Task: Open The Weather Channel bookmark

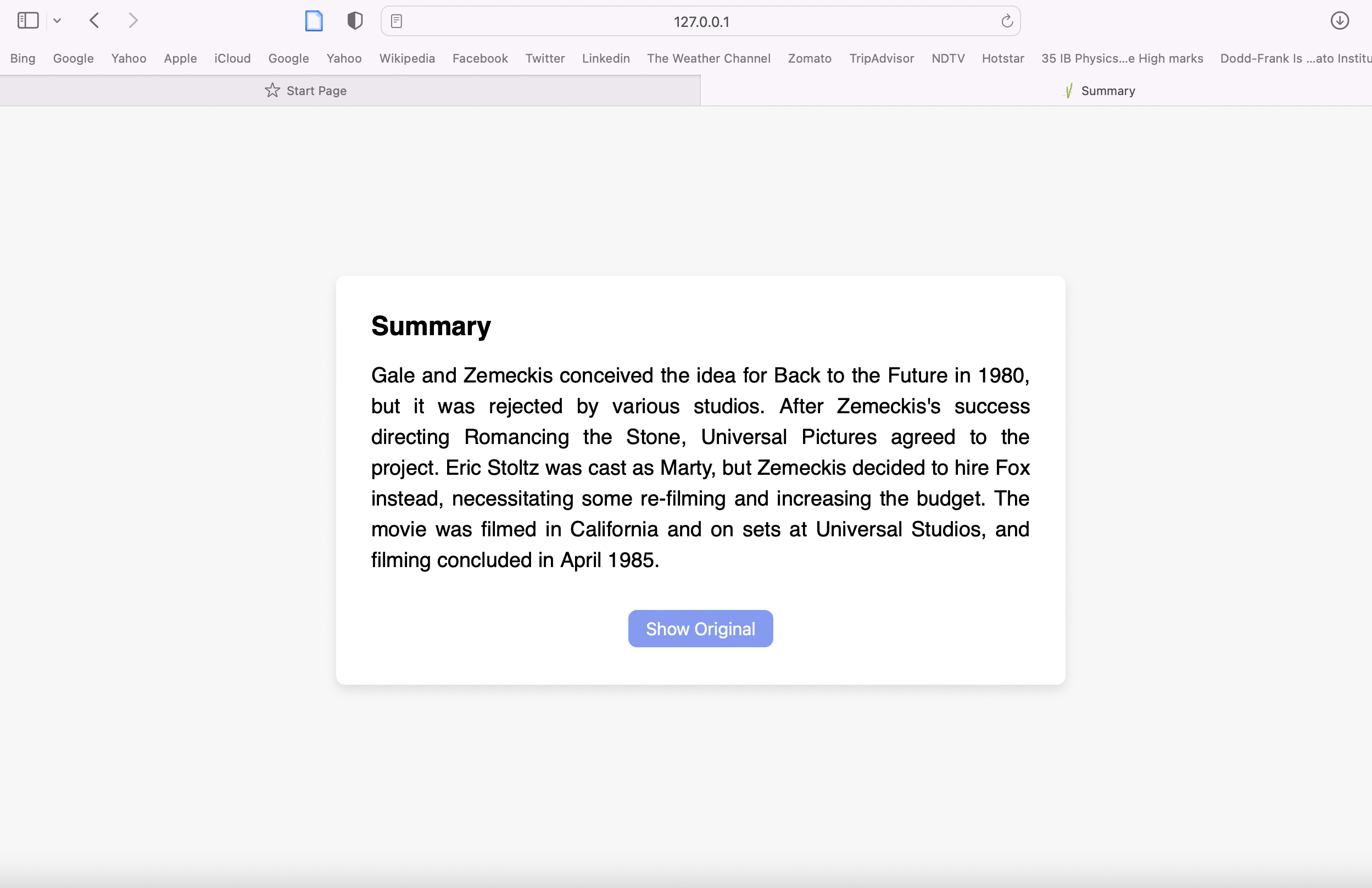Action: pyautogui.click(x=708, y=58)
